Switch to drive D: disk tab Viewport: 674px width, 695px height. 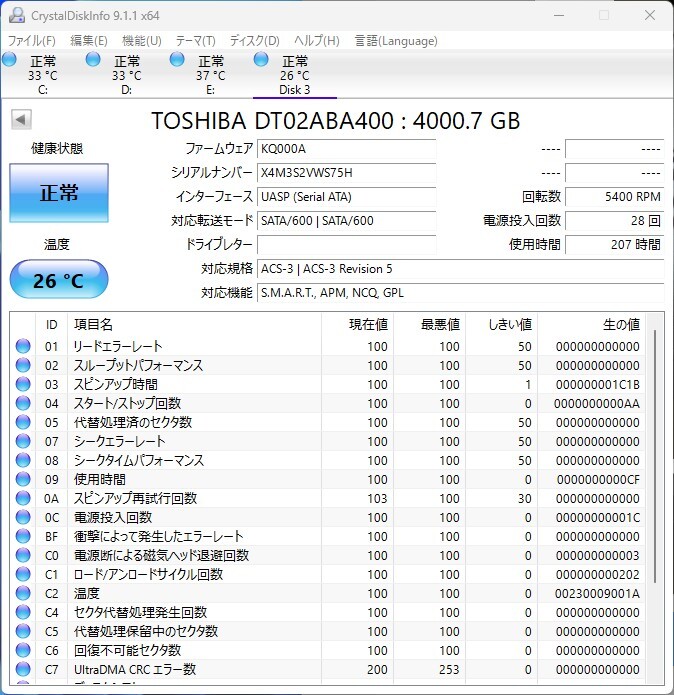pos(127,74)
